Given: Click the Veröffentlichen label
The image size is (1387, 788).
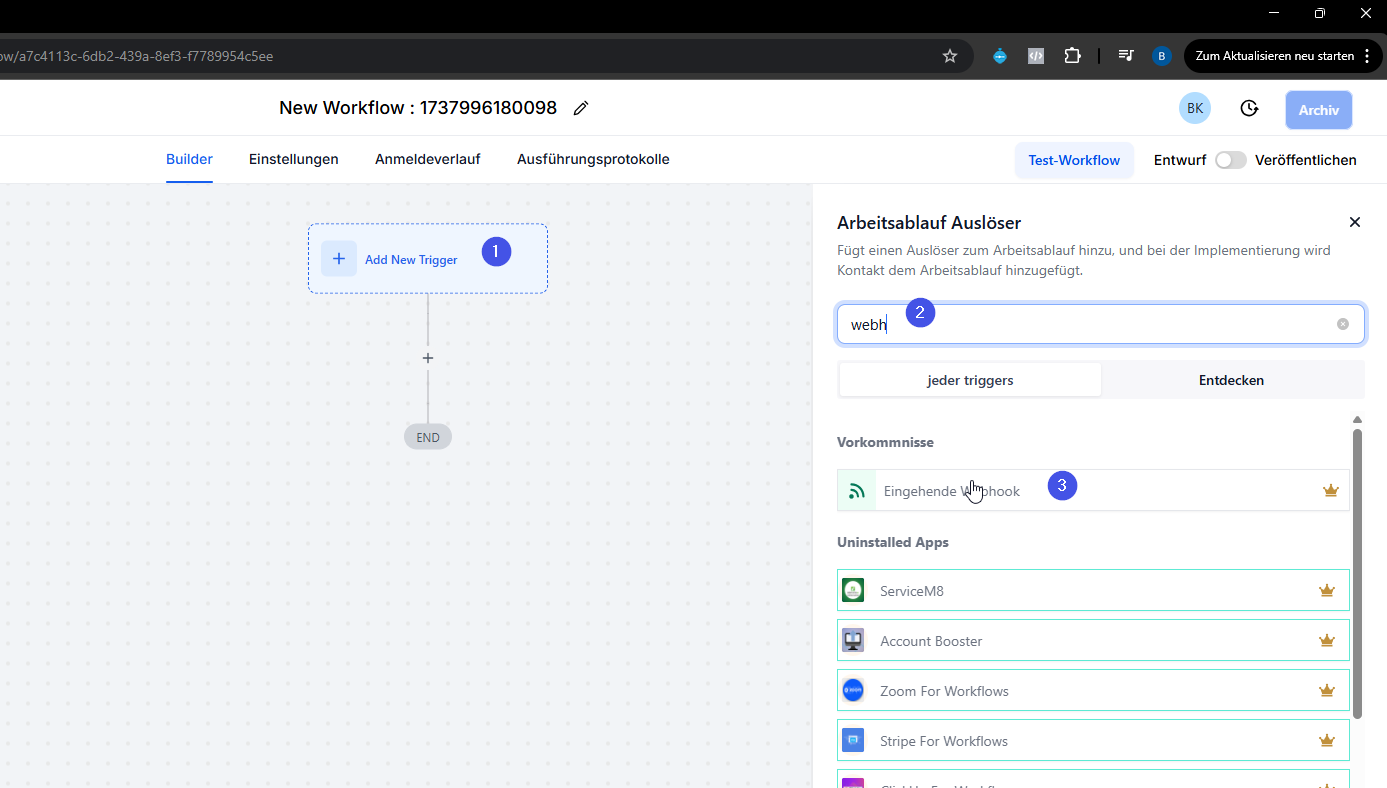Looking at the screenshot, I should (x=1306, y=160).
